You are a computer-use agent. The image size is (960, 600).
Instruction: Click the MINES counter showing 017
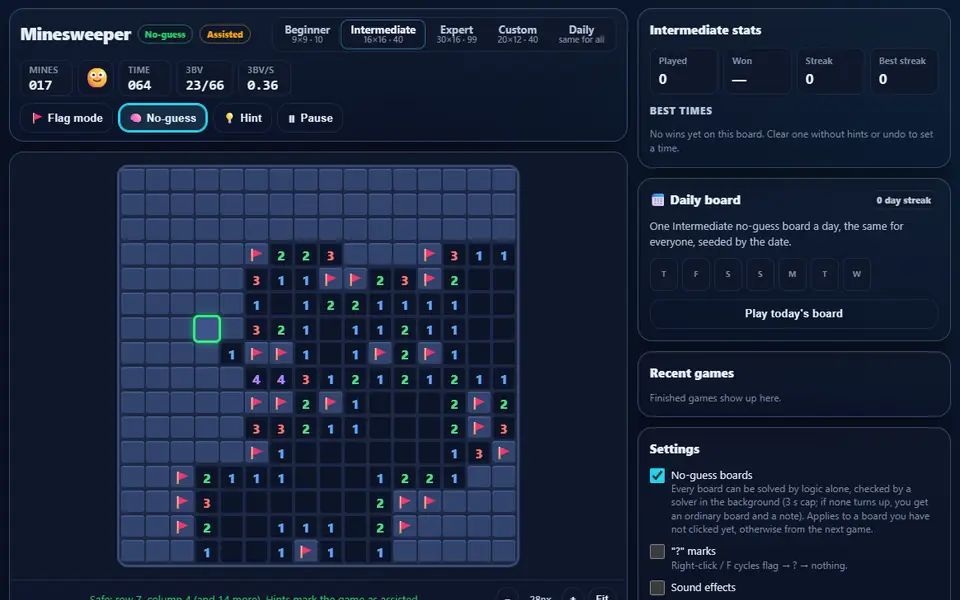46,78
